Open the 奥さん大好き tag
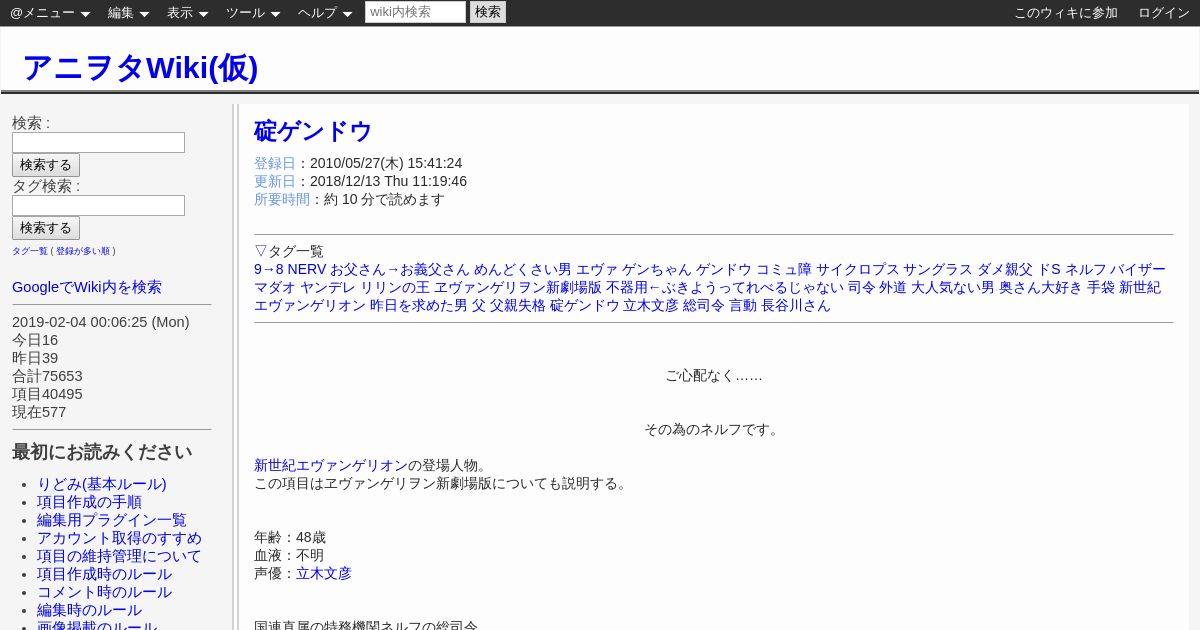This screenshot has height=630, width=1200. click(x=1041, y=287)
